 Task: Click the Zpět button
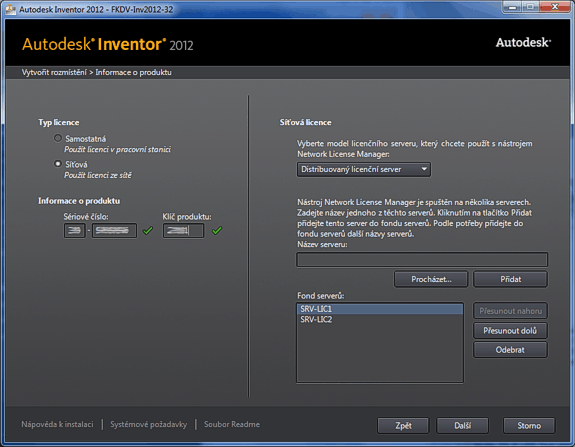click(403, 426)
